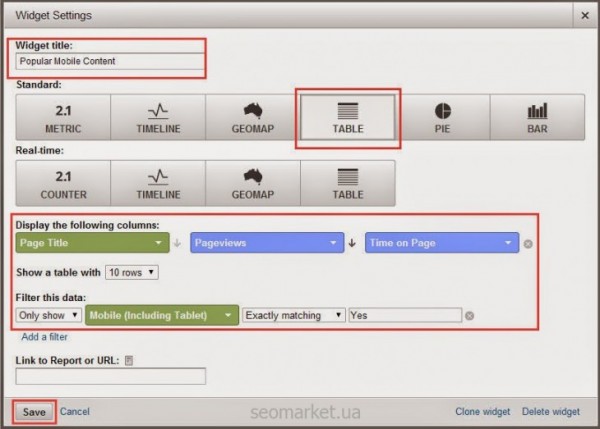Click the Add a filter link

click(x=44, y=337)
